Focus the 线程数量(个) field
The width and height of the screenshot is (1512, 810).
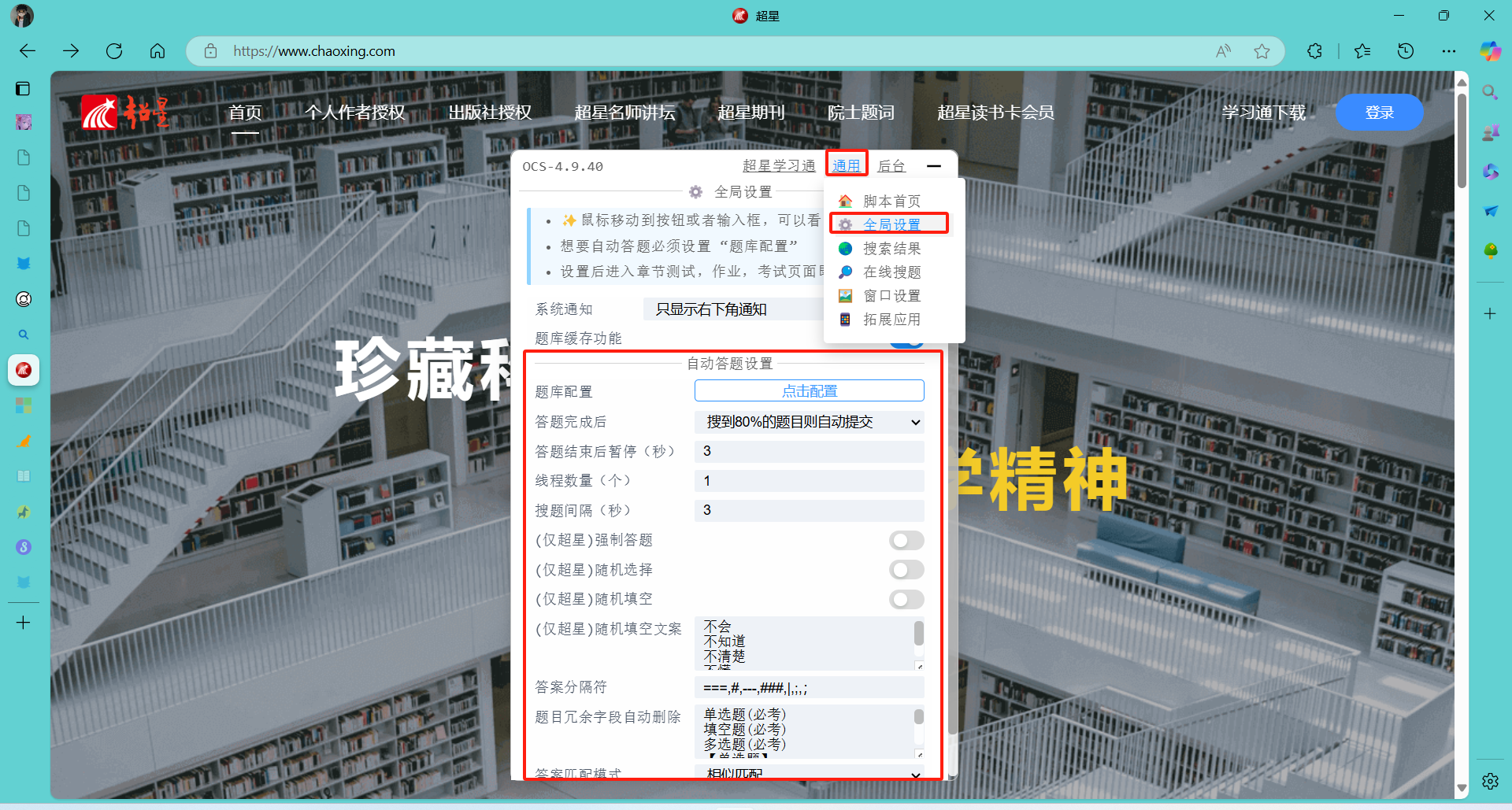pos(810,481)
